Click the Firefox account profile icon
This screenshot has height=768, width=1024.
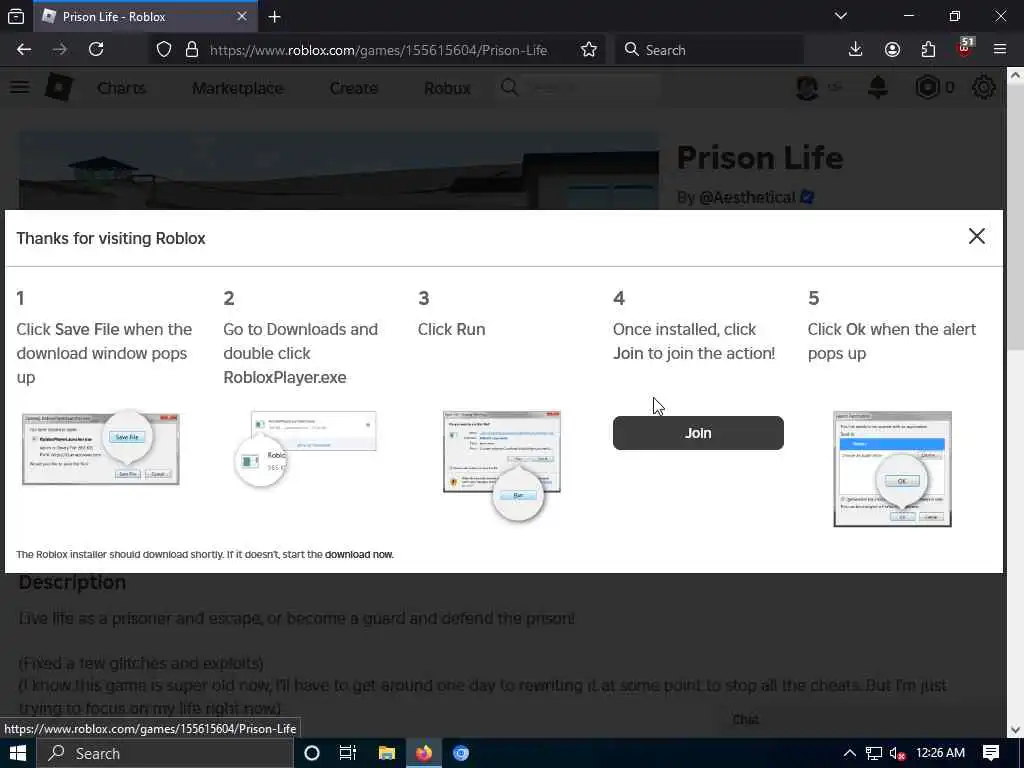(x=892, y=50)
